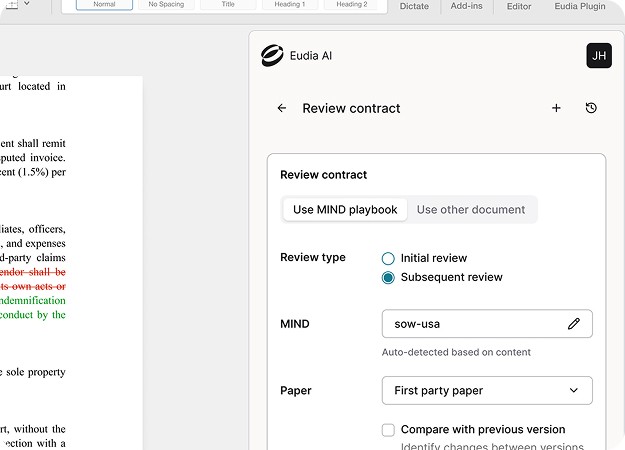Click the sow-usa MIND input field

click(x=487, y=324)
